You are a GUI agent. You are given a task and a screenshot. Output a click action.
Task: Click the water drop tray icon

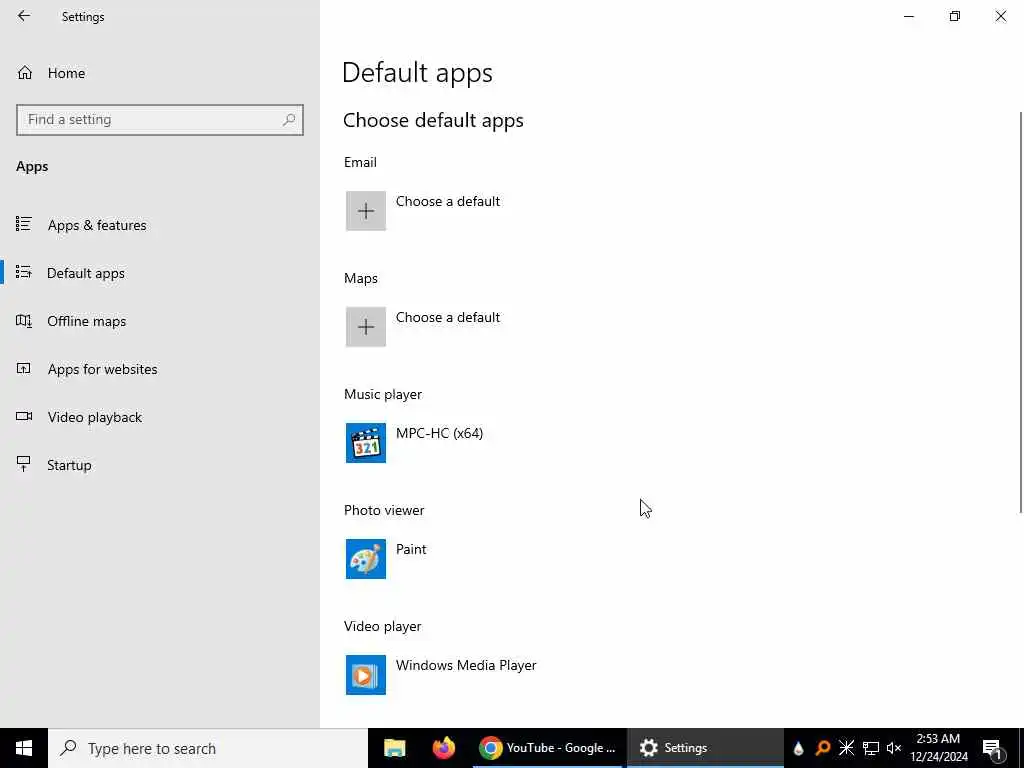(x=798, y=748)
